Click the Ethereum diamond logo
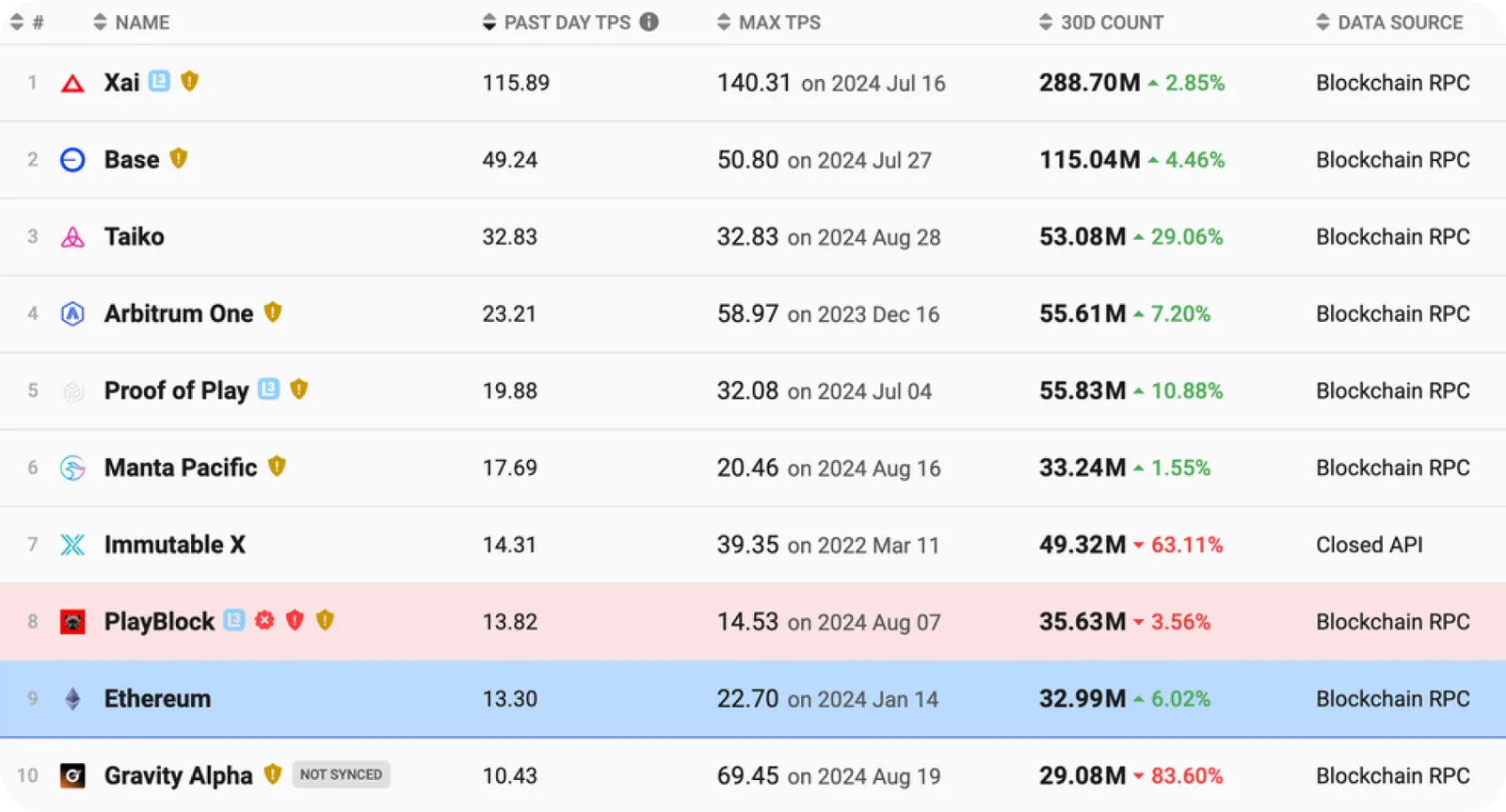This screenshot has height=812, width=1506. coord(72,699)
